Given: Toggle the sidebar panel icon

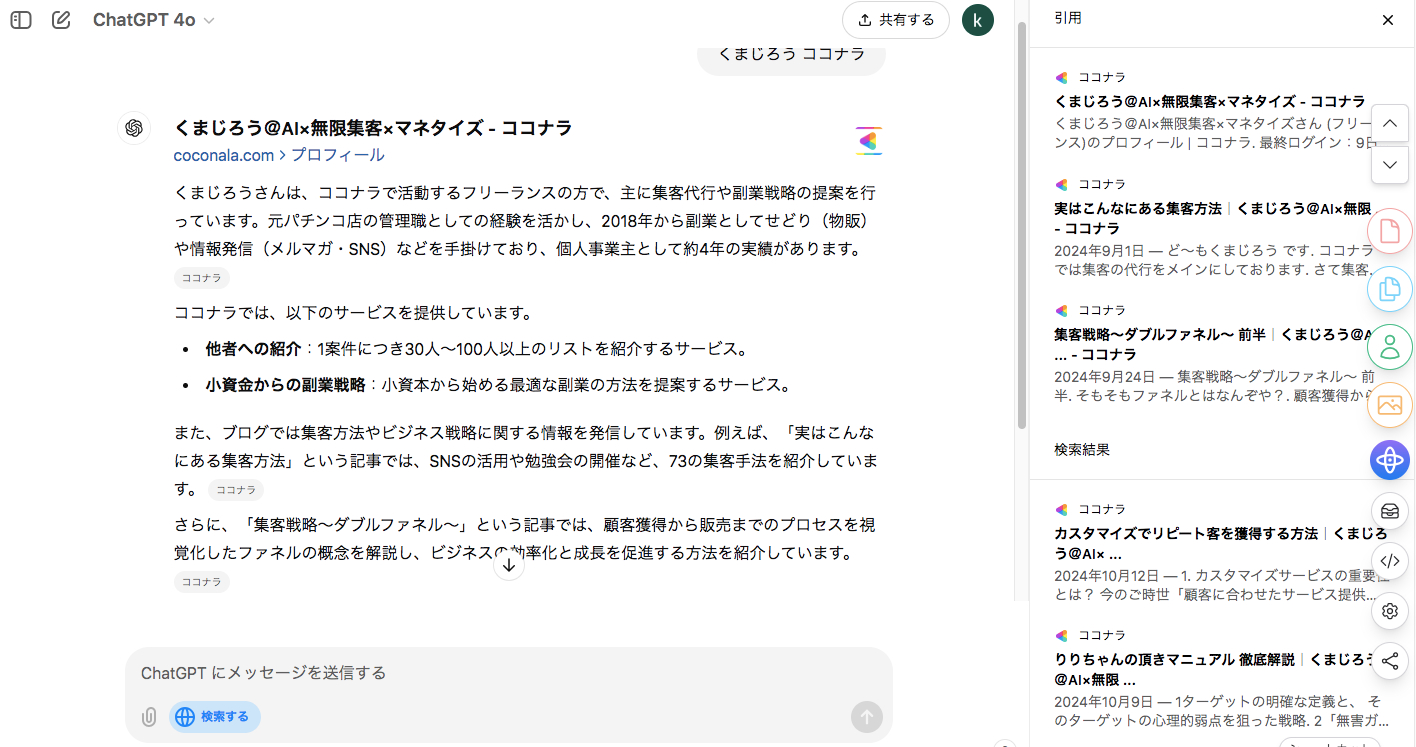Looking at the screenshot, I should [21, 20].
